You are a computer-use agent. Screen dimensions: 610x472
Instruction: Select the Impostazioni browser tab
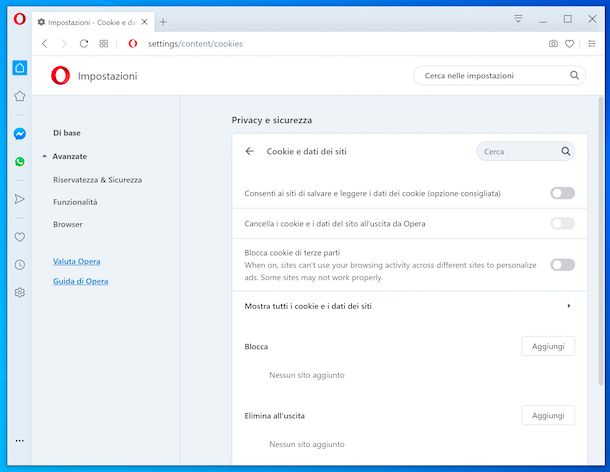tap(93, 22)
